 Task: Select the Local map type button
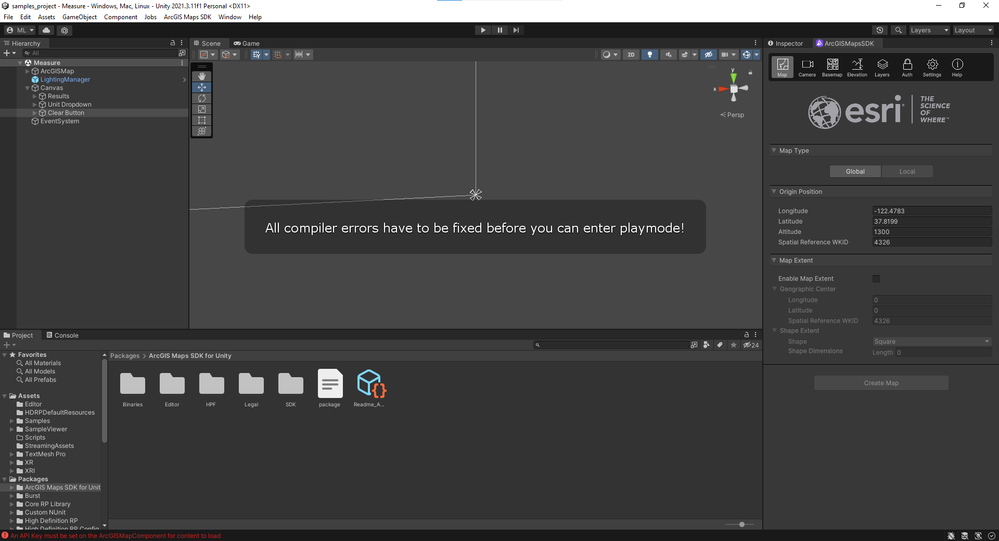coord(907,171)
